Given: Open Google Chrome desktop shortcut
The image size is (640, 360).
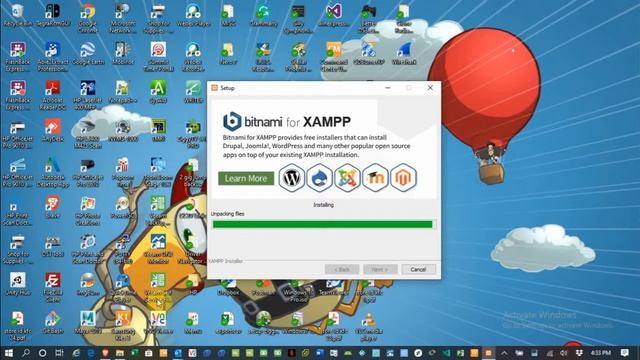Looking at the screenshot, I should (87, 18).
